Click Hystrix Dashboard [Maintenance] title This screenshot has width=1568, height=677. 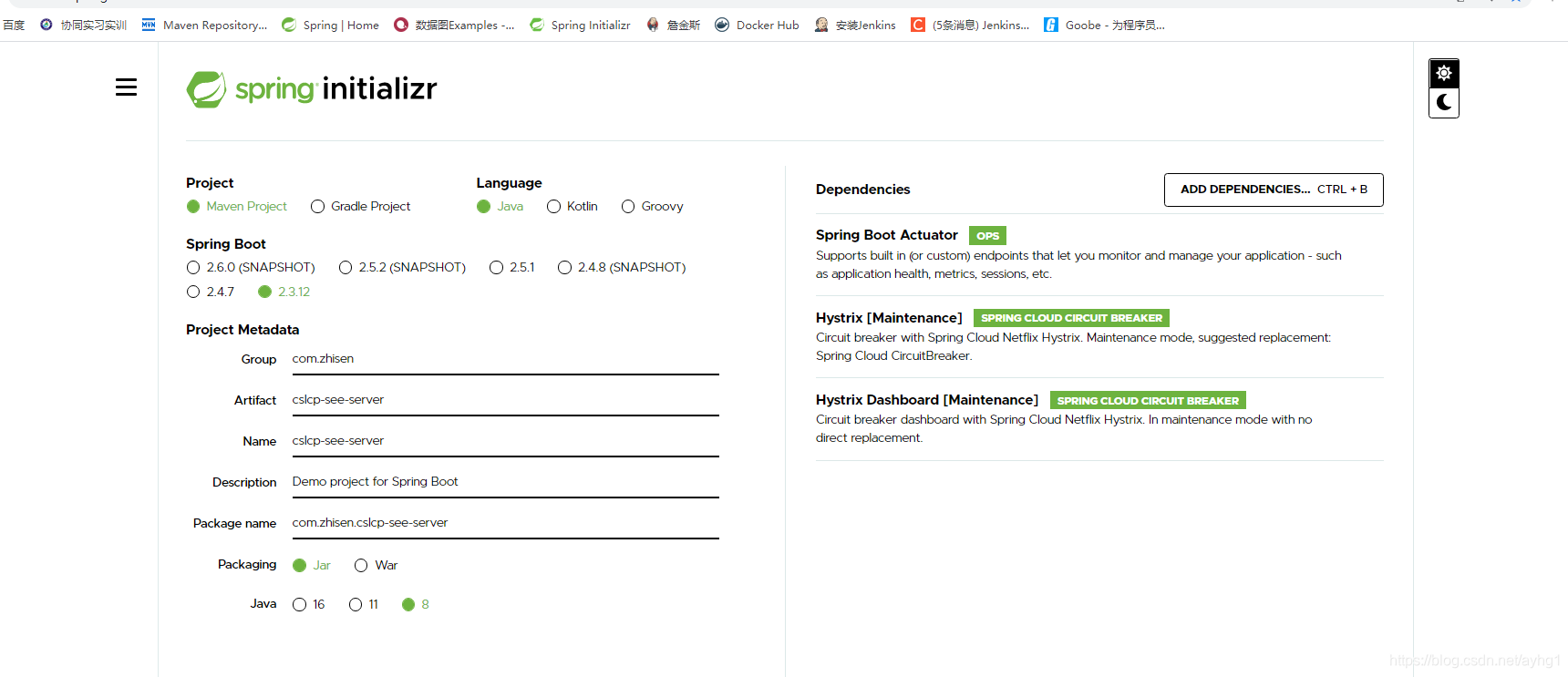point(927,400)
